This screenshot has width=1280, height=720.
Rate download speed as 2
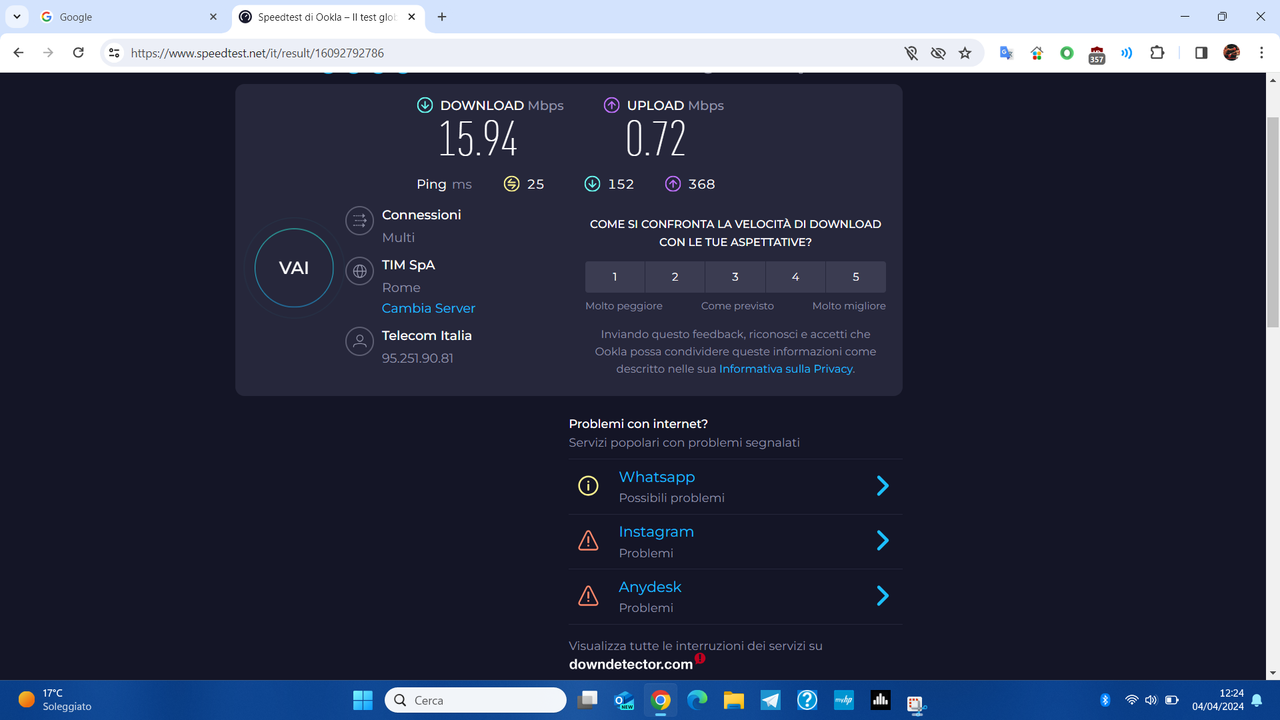coord(675,277)
